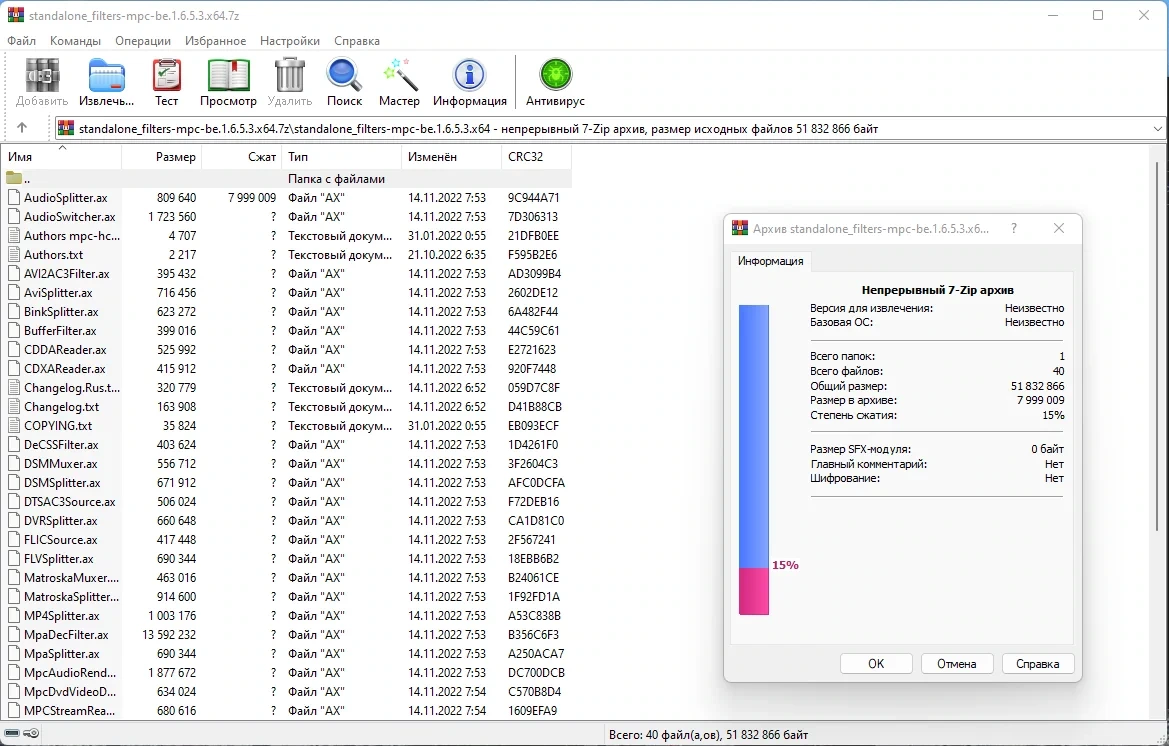
Task: Click the compression ratio bar in dialog
Action: [x=754, y=460]
